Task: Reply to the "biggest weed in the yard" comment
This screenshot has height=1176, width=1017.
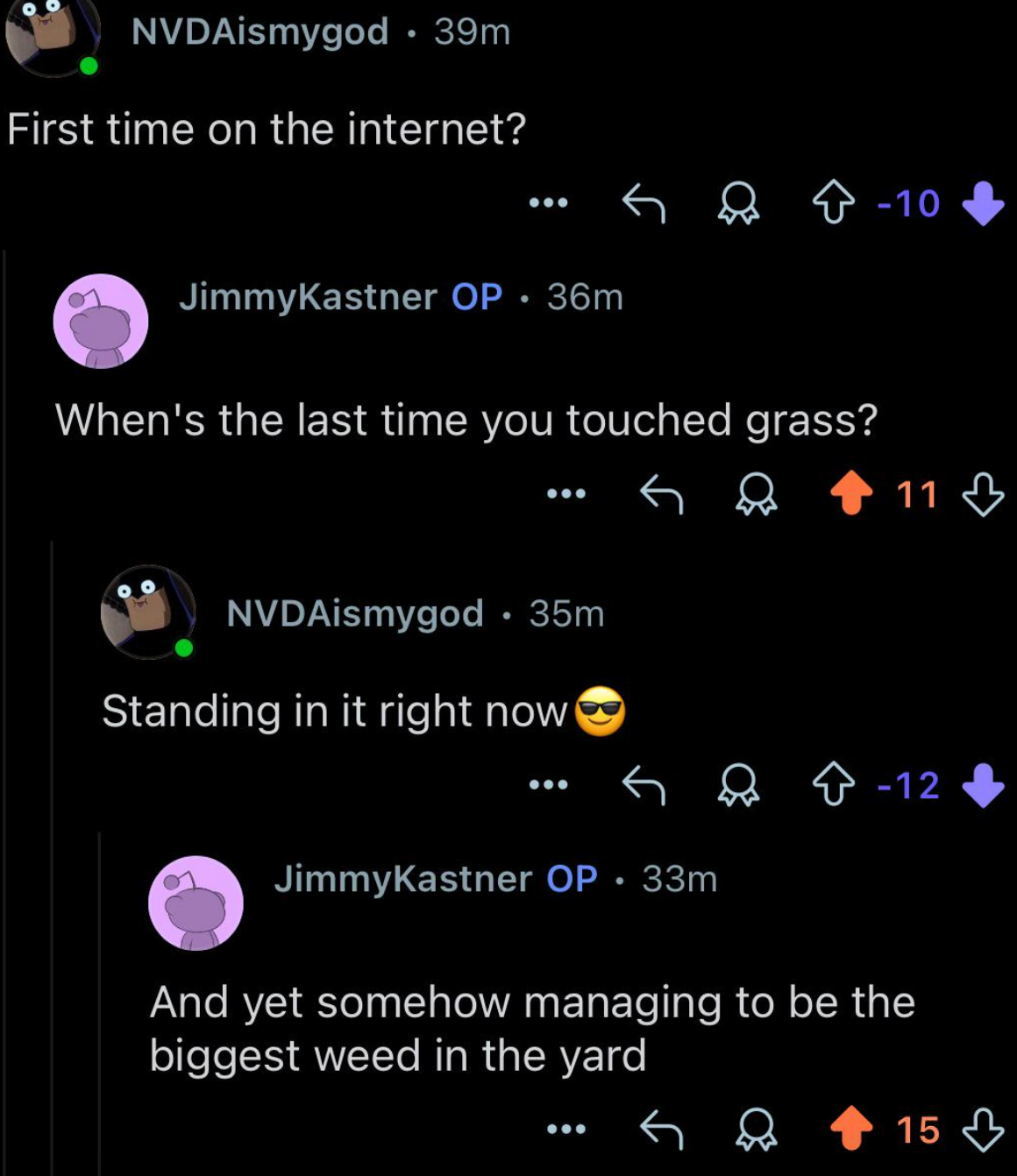Action: [661, 1130]
